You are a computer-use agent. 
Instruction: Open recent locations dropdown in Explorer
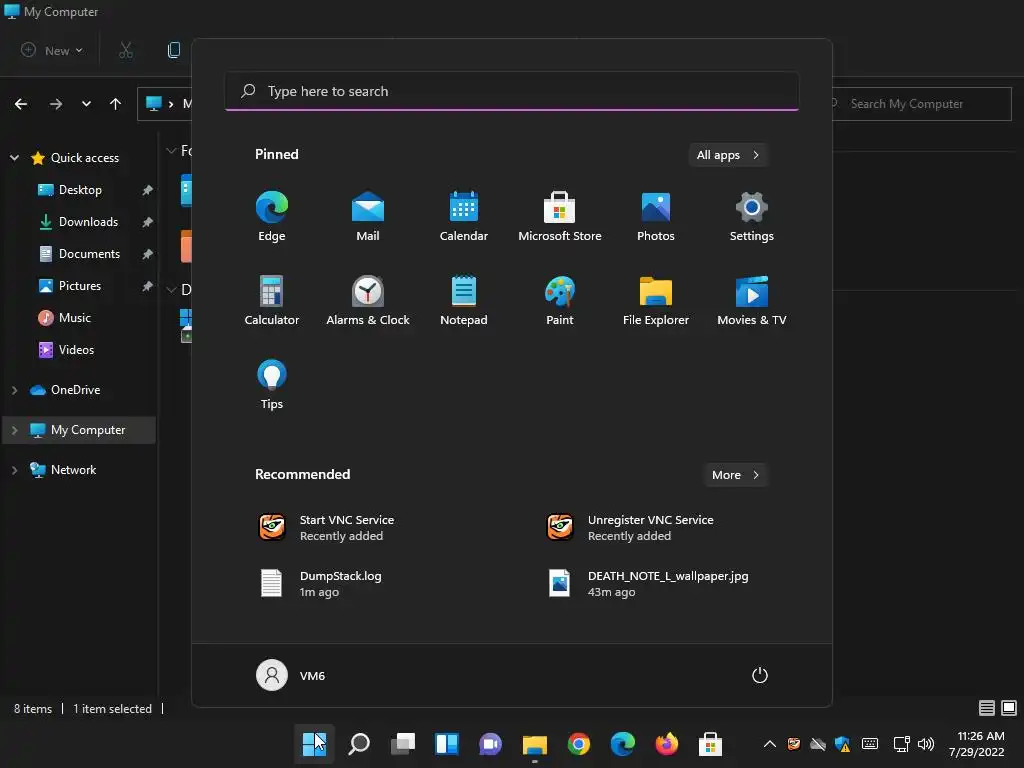(86, 104)
